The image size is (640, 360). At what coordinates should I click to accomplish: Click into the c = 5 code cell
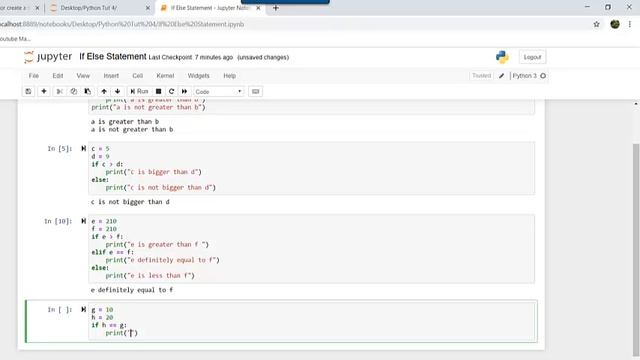coord(311,168)
